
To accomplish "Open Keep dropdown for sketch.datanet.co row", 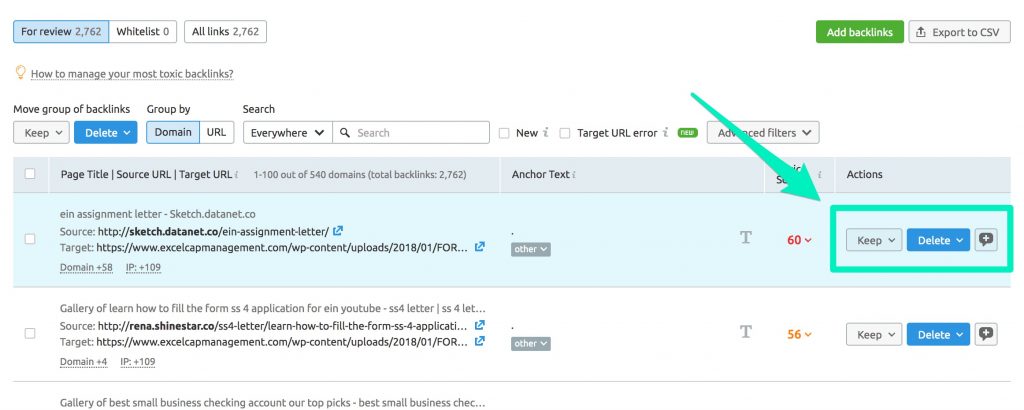I will click(874, 240).
